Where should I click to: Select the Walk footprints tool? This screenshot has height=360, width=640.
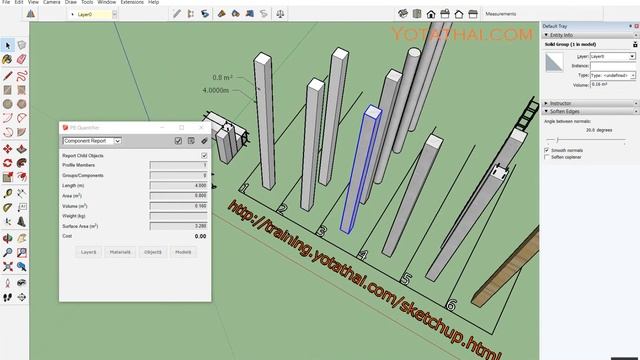[x=7, y=297]
